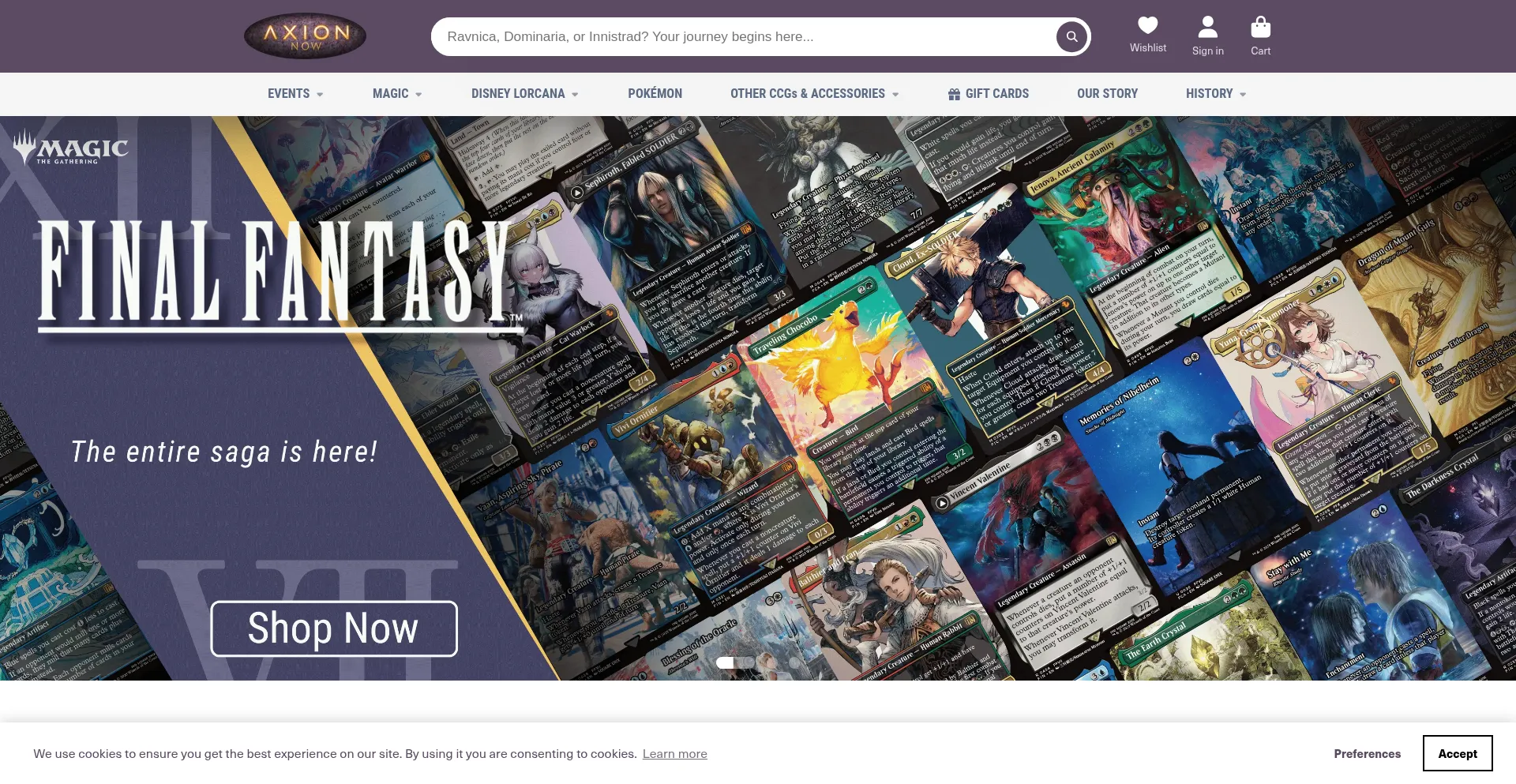Viewport: 1516px width, 784px height.
Task: Click the Sign in person icon
Action: tap(1207, 28)
